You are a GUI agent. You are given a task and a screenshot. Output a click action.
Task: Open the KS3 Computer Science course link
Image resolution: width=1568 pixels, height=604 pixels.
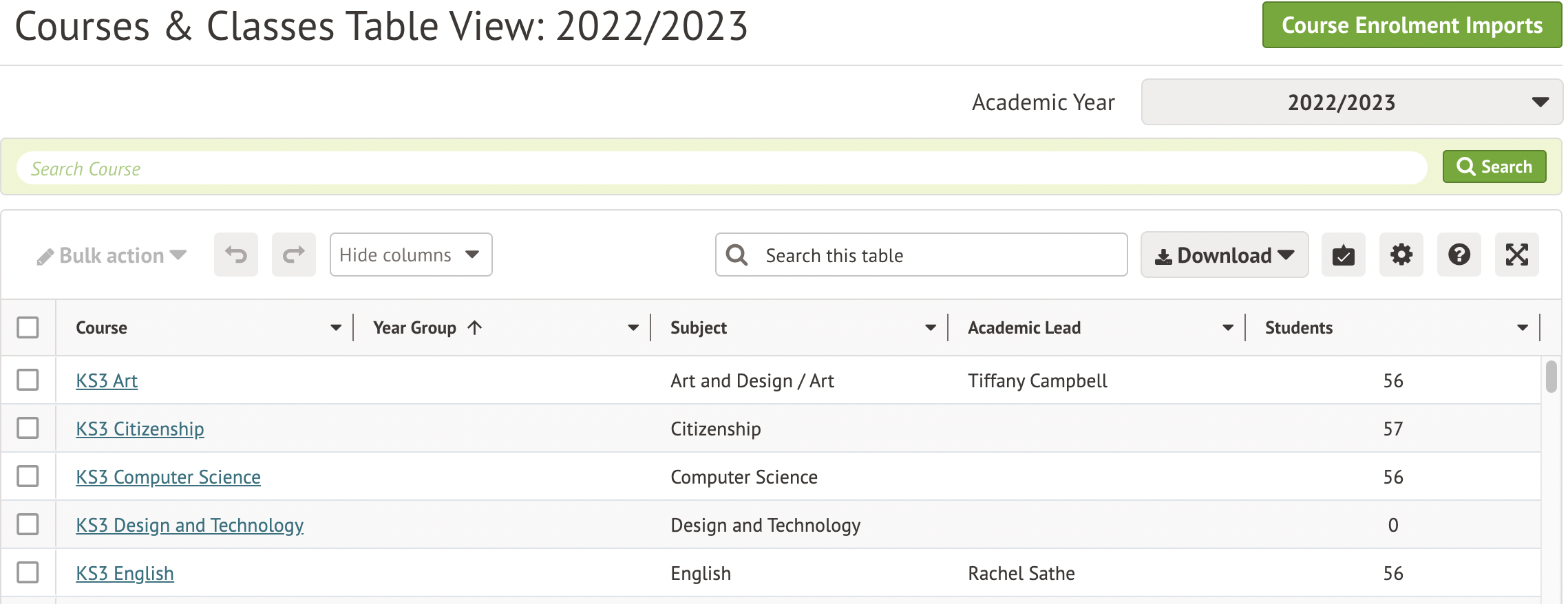168,477
